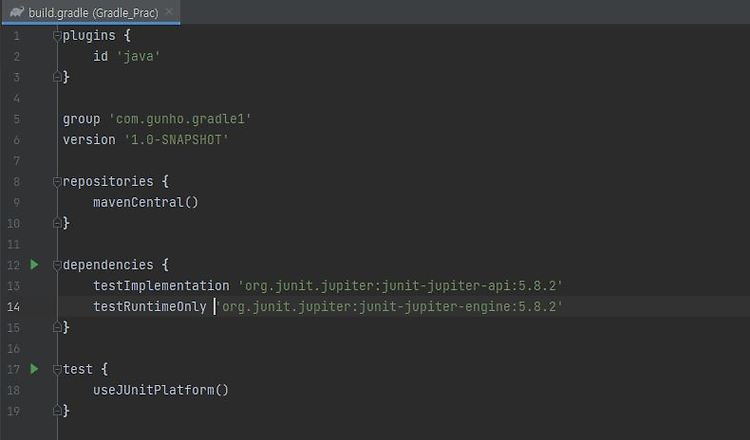This screenshot has height=440, width=750.
Task: Click the repositories closing brace fold marker
Action: (57, 223)
